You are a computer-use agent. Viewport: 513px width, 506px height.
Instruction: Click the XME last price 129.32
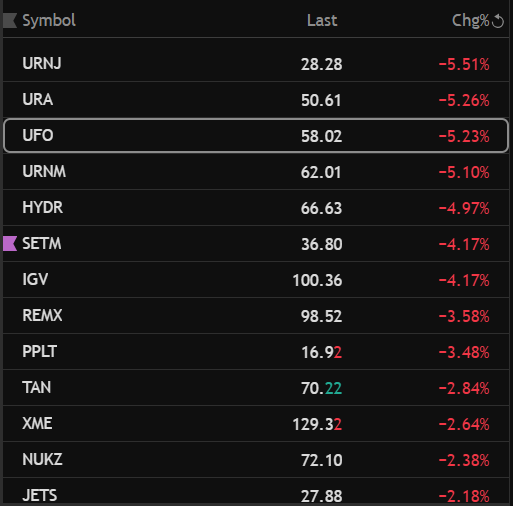317,424
